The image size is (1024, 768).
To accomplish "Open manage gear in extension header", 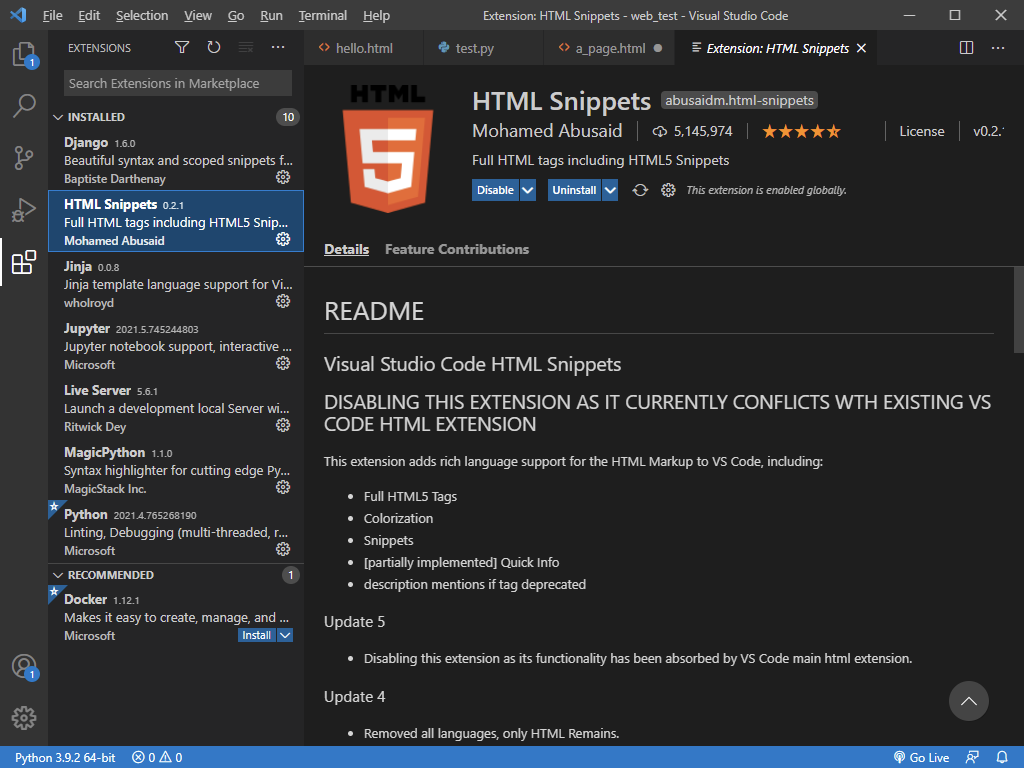I will click(x=668, y=190).
